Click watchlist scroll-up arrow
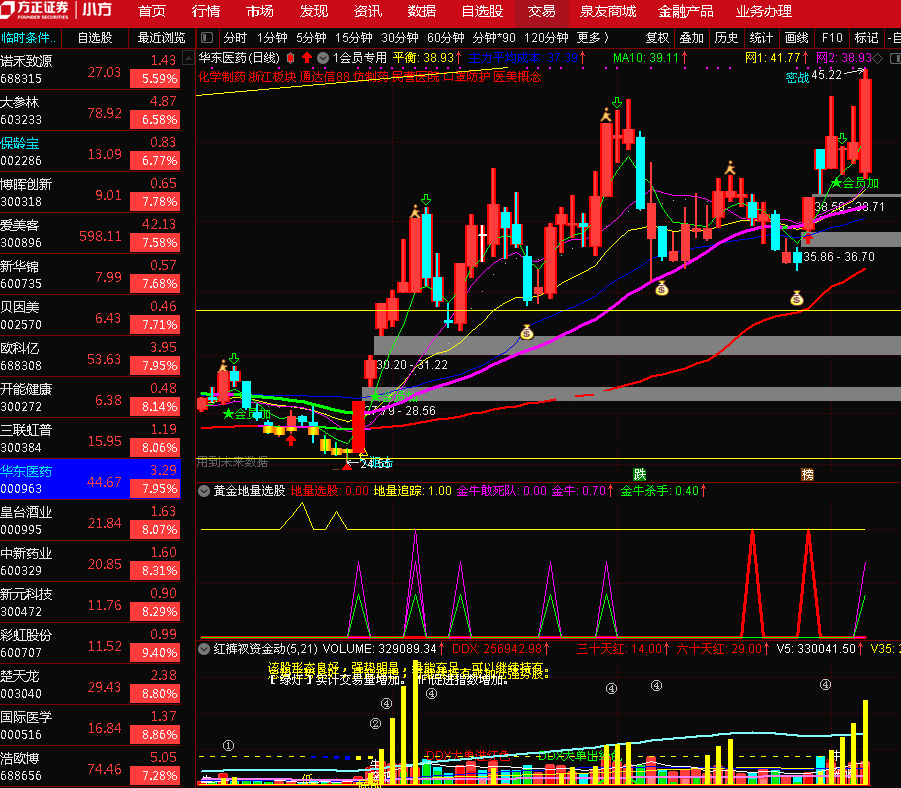 point(188,57)
